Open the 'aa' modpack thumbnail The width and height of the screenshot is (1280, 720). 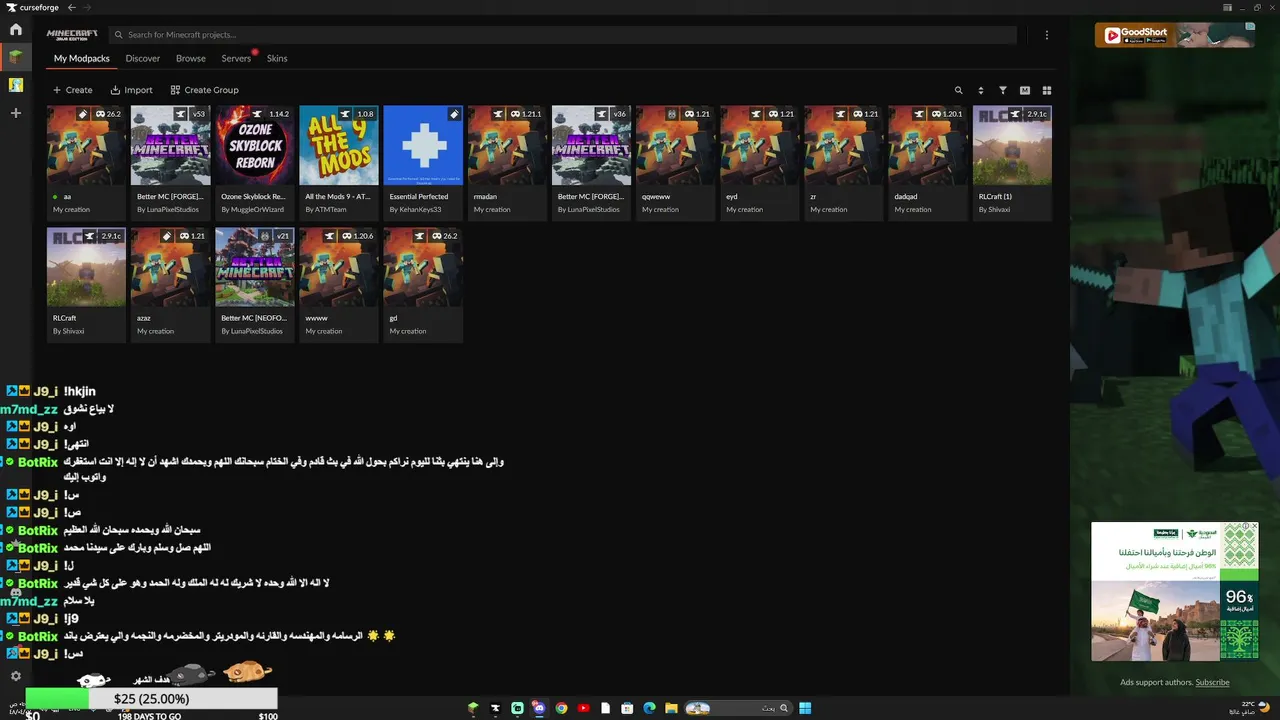(x=87, y=145)
